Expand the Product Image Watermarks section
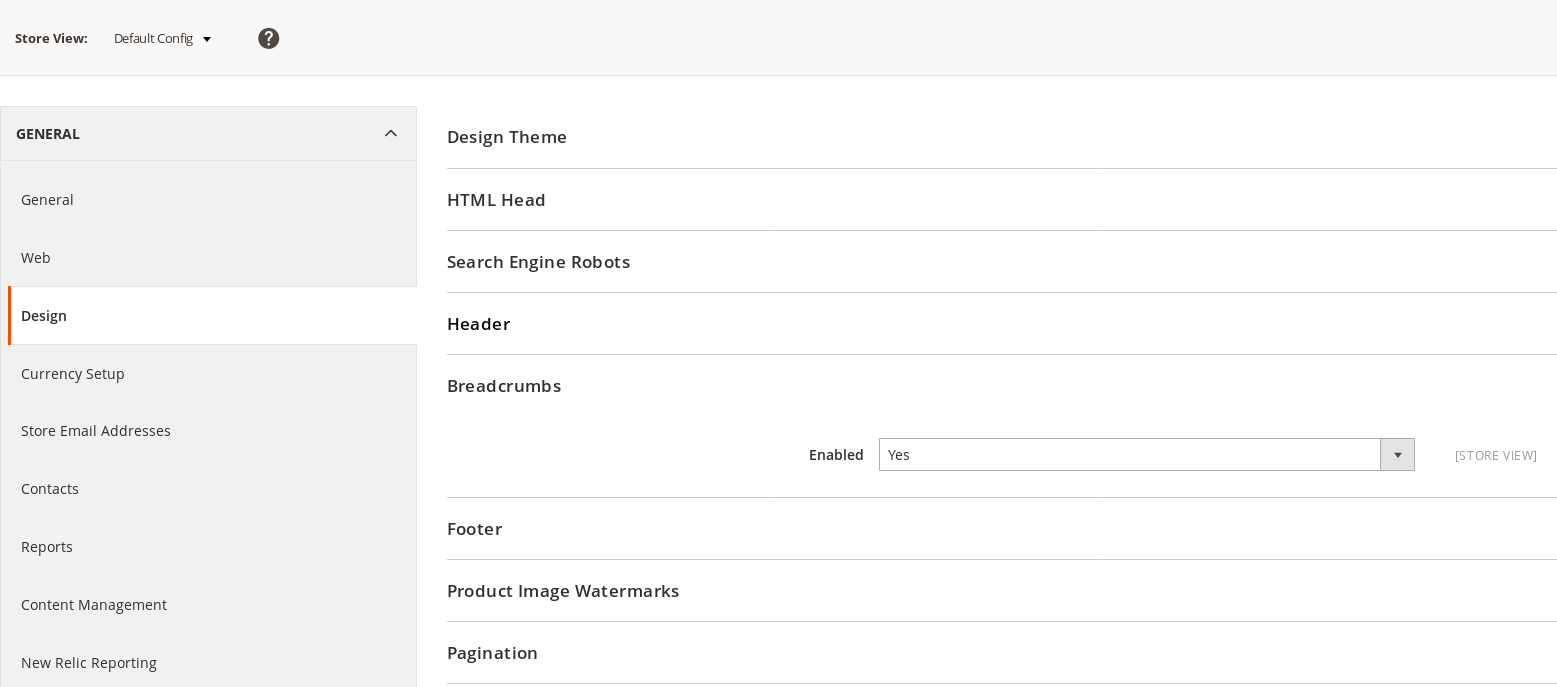 click(563, 591)
